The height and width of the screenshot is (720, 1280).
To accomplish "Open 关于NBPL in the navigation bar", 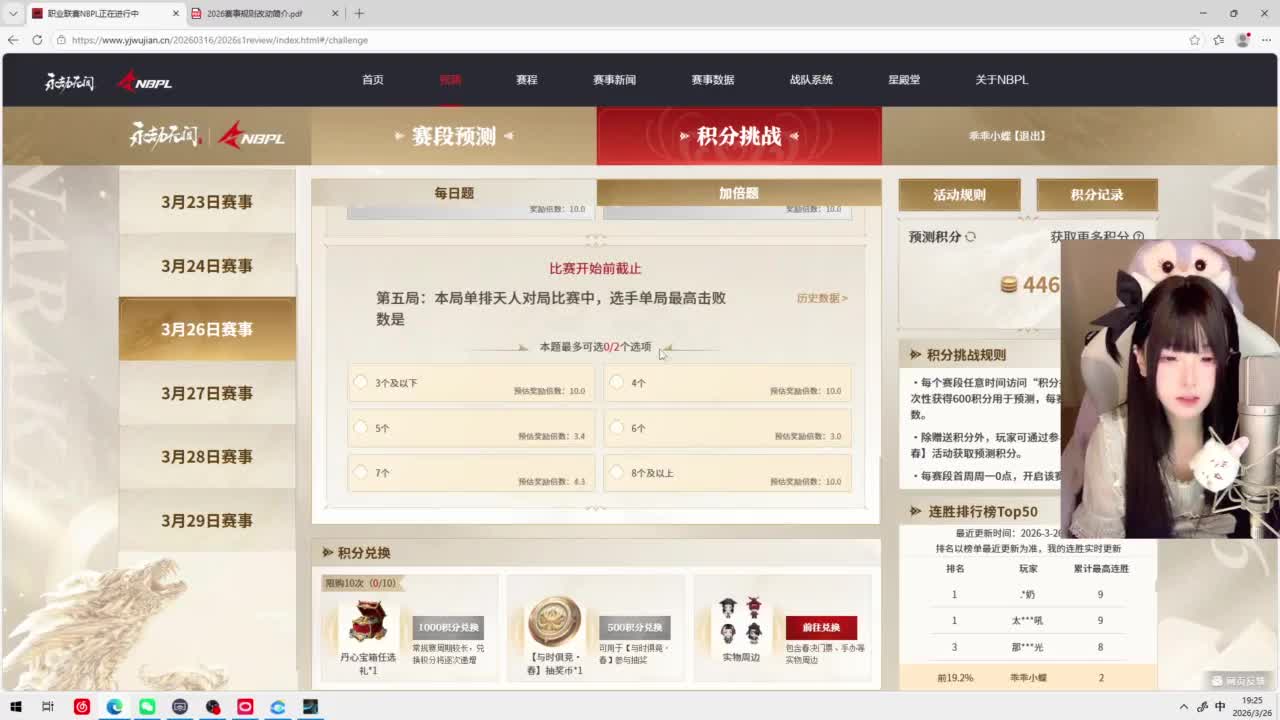I will coord(1002,80).
